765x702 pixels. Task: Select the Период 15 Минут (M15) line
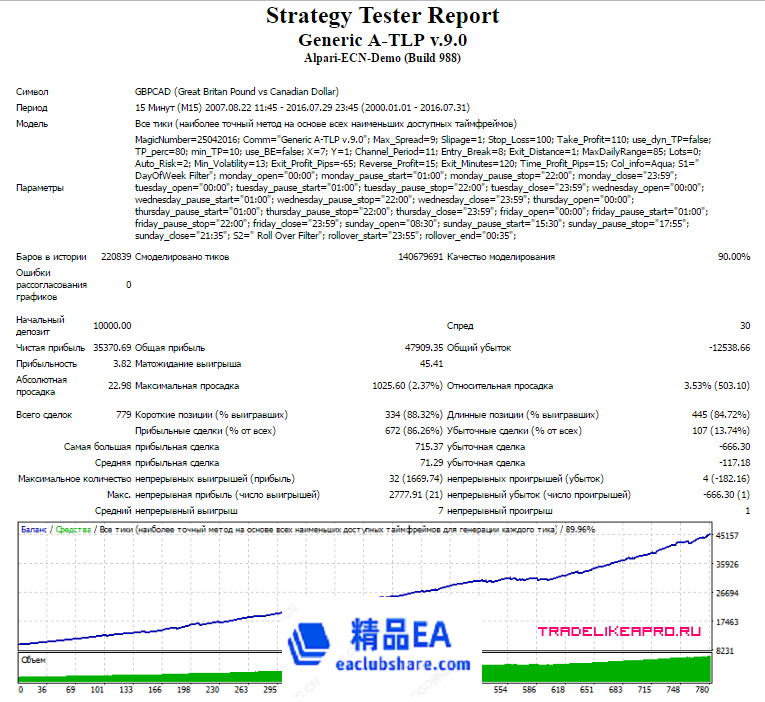(302, 108)
